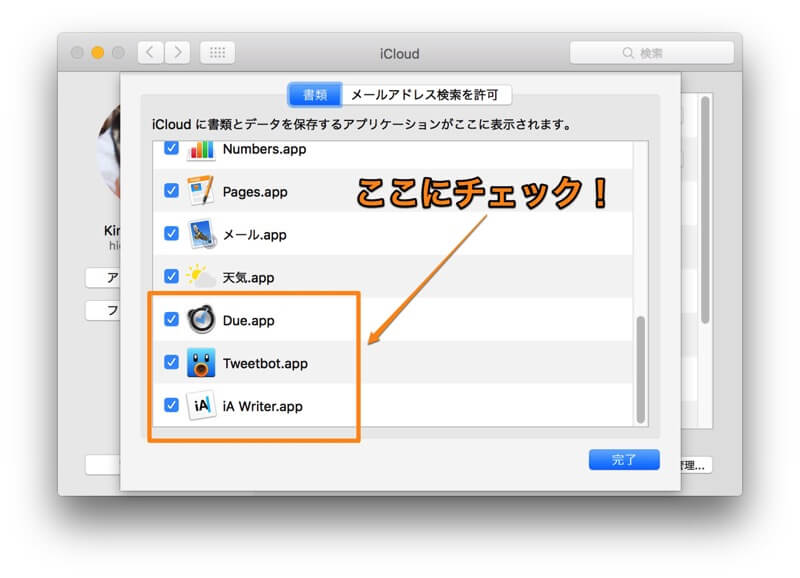The width and height of the screenshot is (800, 578).
Task: Click the scrollbar of the iCloud window behind the sheet
Action: 706,209
